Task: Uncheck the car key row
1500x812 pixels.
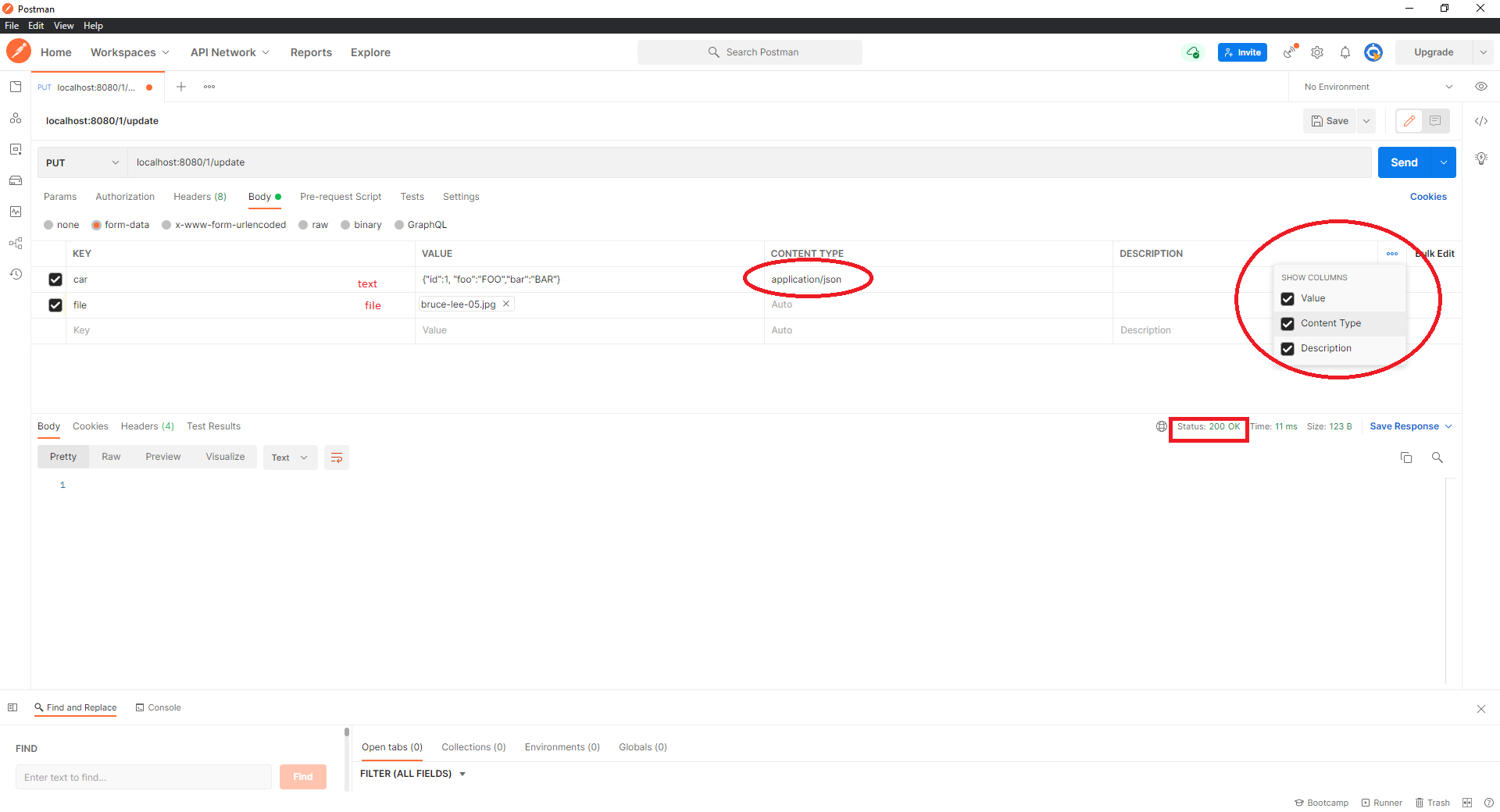Action: click(55, 280)
